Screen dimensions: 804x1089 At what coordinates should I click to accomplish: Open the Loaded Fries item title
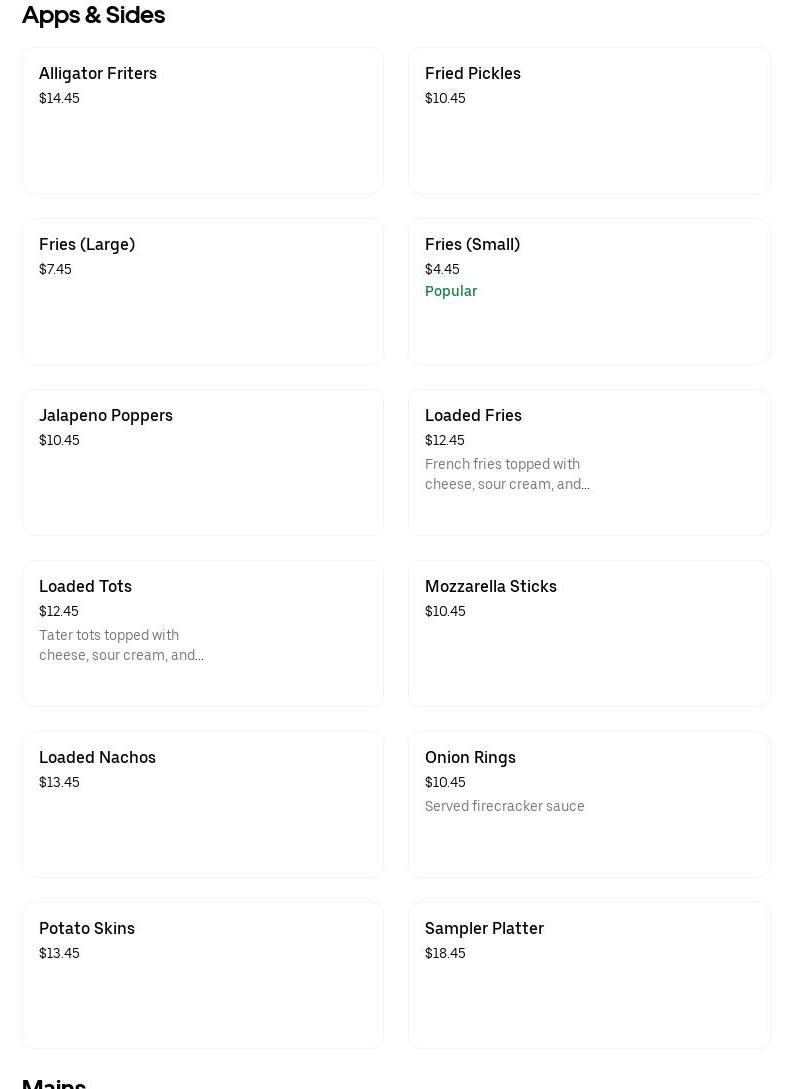(x=473, y=415)
